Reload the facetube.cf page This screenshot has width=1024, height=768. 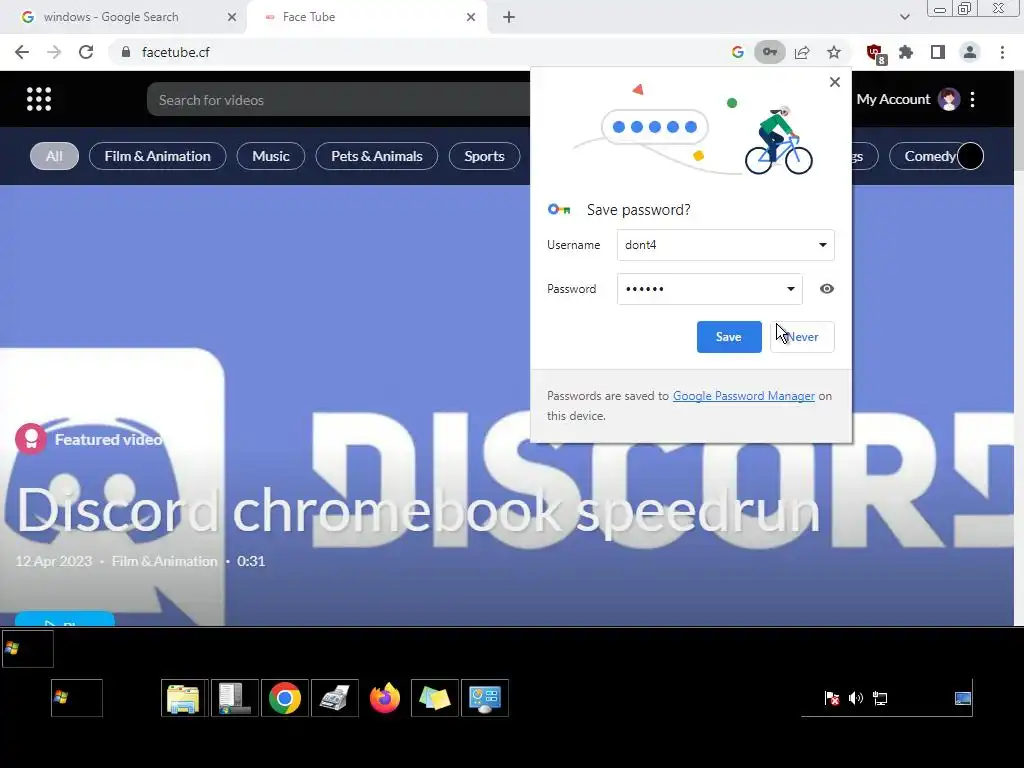(x=86, y=52)
